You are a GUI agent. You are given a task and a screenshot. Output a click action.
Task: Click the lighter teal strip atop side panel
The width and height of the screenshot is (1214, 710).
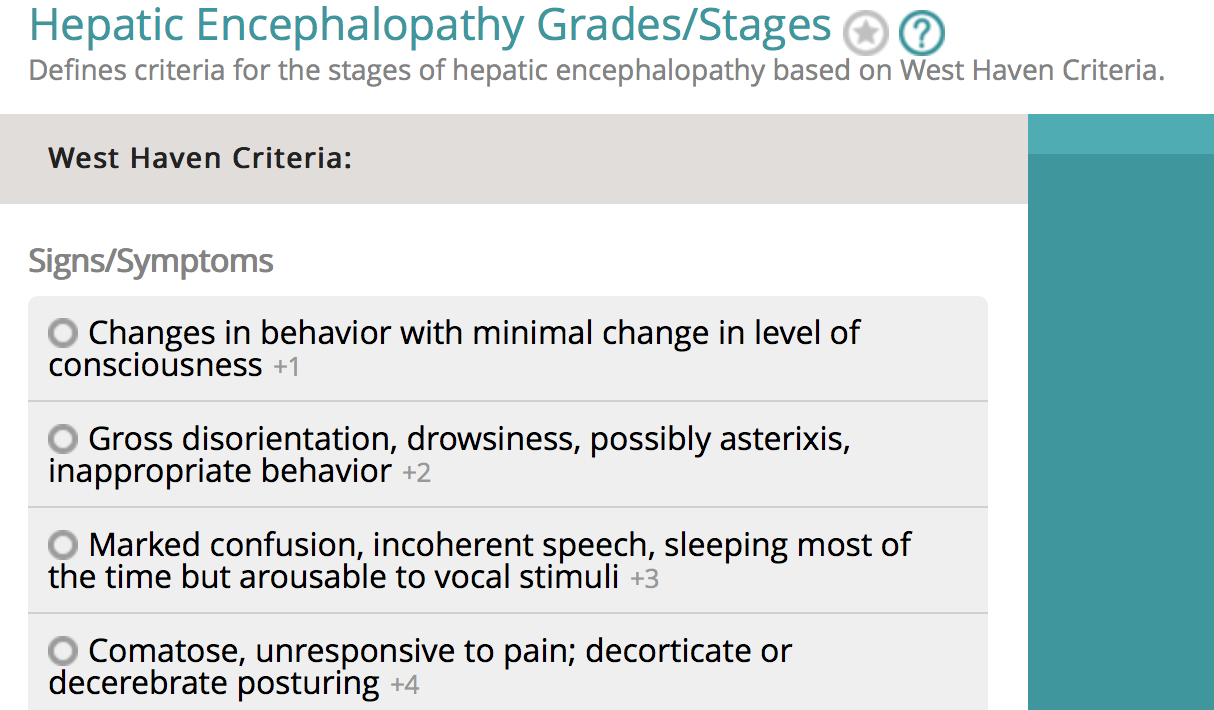pos(1120,134)
